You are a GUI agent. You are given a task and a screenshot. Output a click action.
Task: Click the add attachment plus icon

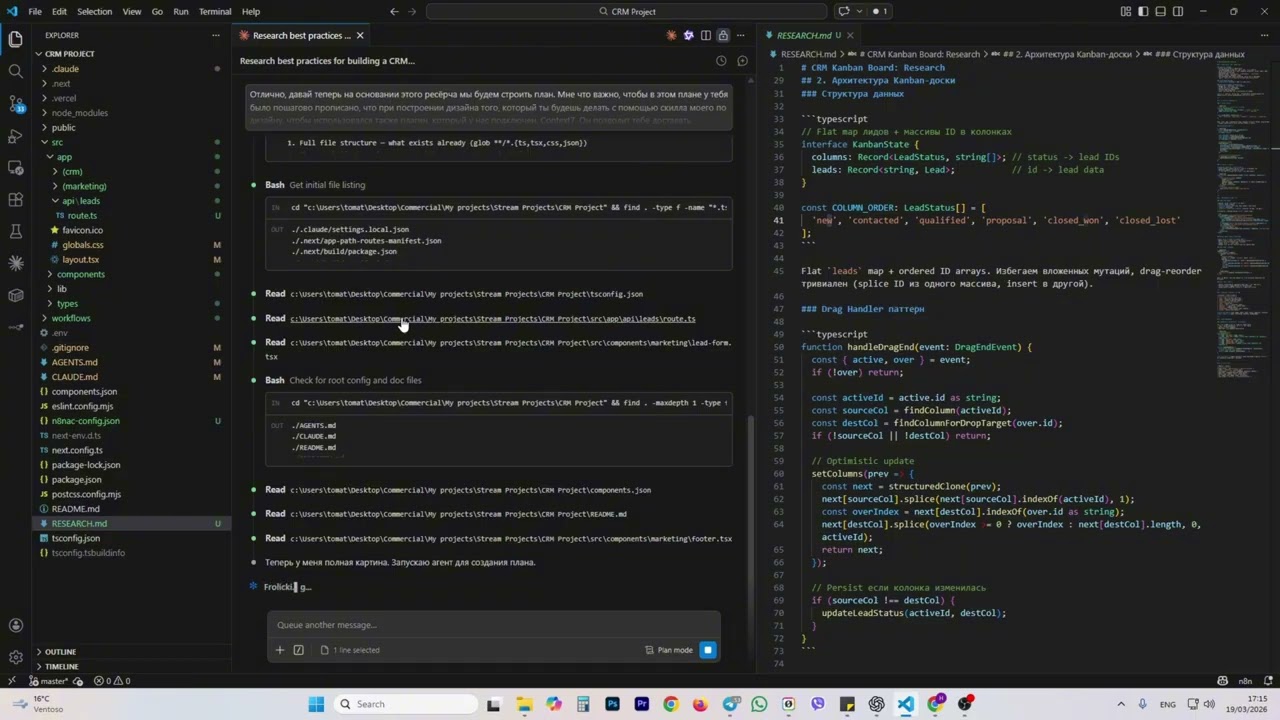[280, 650]
